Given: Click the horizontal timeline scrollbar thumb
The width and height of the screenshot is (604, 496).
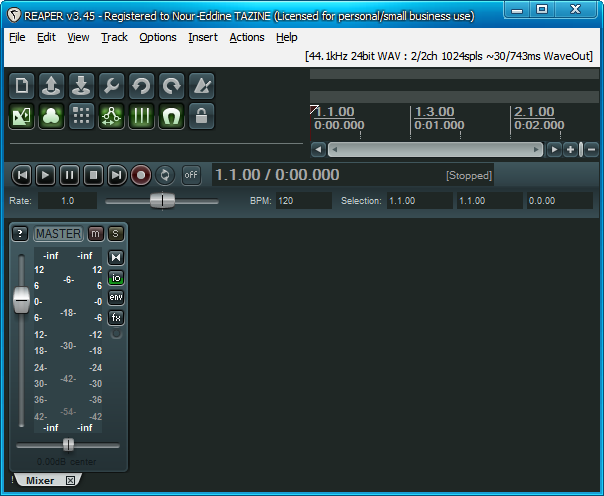Looking at the screenshot, I should coord(435,149).
